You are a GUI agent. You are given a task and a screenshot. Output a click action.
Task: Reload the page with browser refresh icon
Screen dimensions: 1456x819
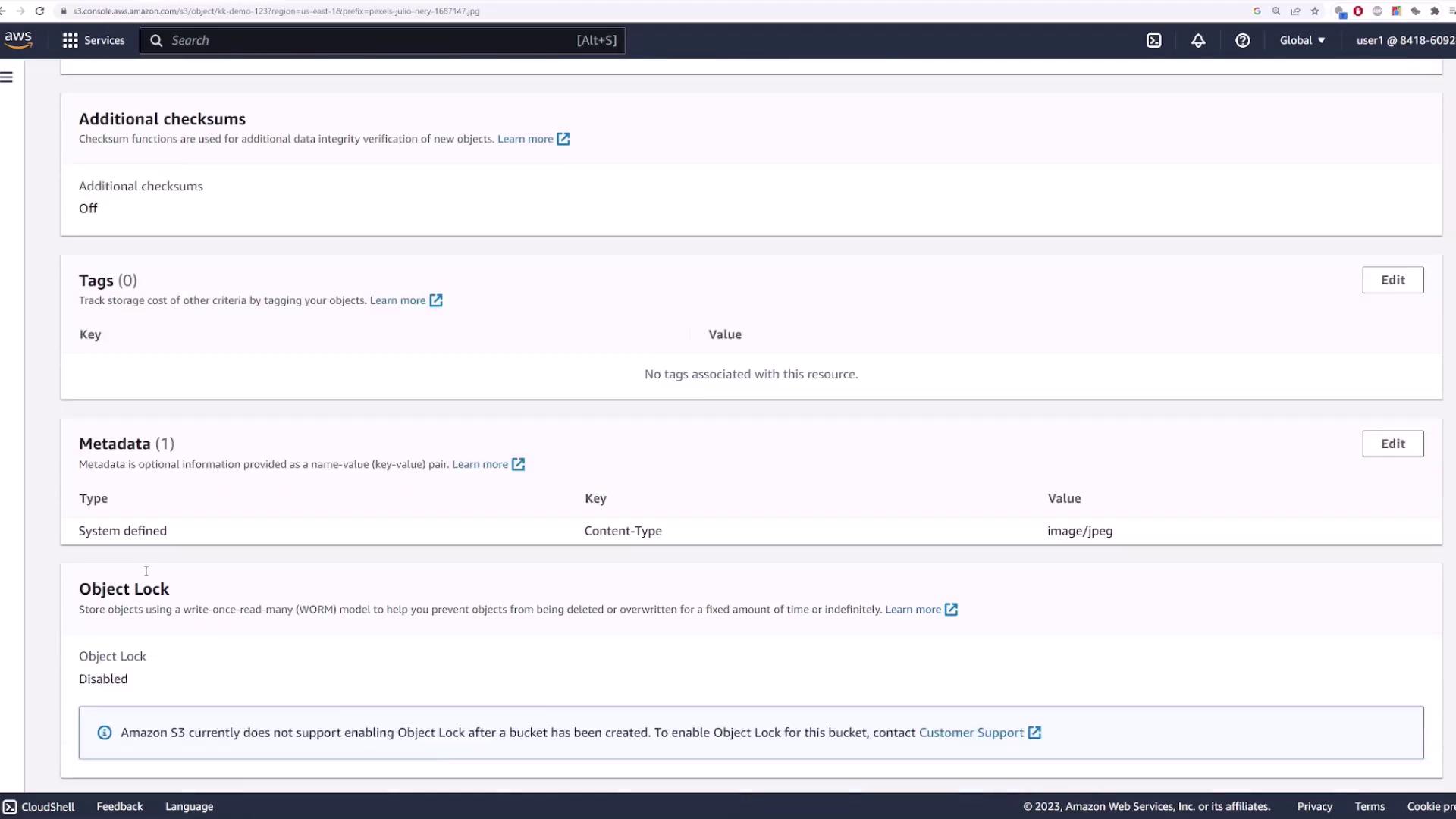[39, 11]
